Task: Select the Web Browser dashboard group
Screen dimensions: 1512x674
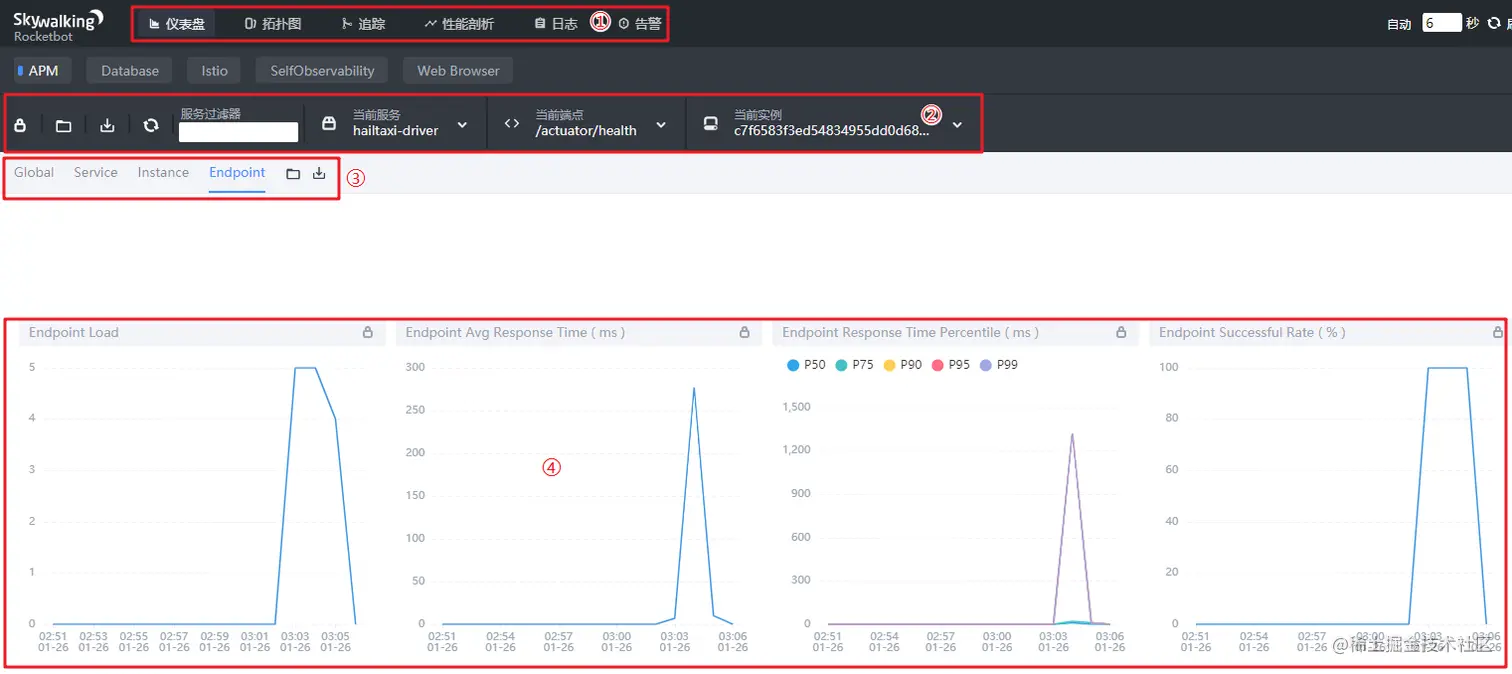Action: click(x=458, y=71)
